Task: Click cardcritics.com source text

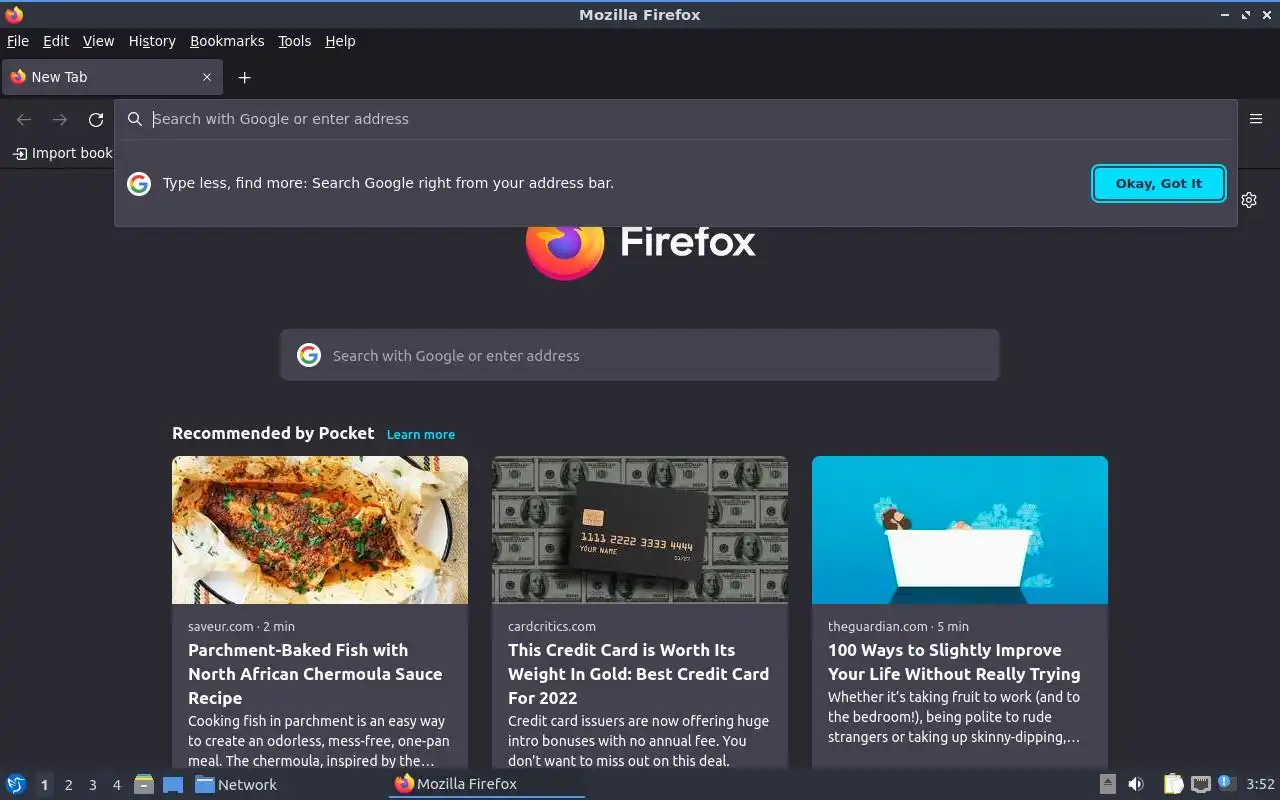Action: (x=552, y=626)
